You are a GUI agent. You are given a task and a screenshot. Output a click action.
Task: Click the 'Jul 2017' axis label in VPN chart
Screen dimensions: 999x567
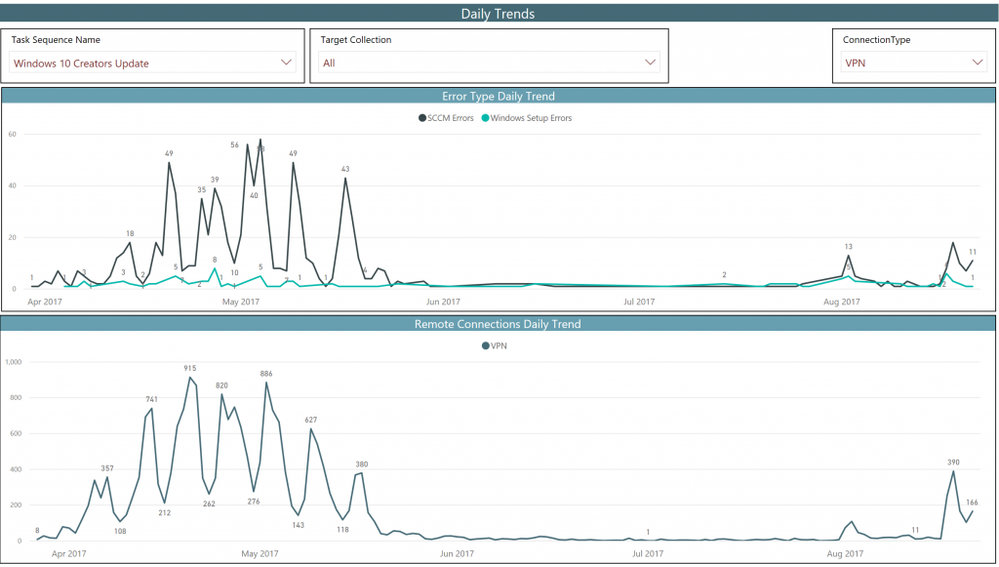click(x=648, y=554)
